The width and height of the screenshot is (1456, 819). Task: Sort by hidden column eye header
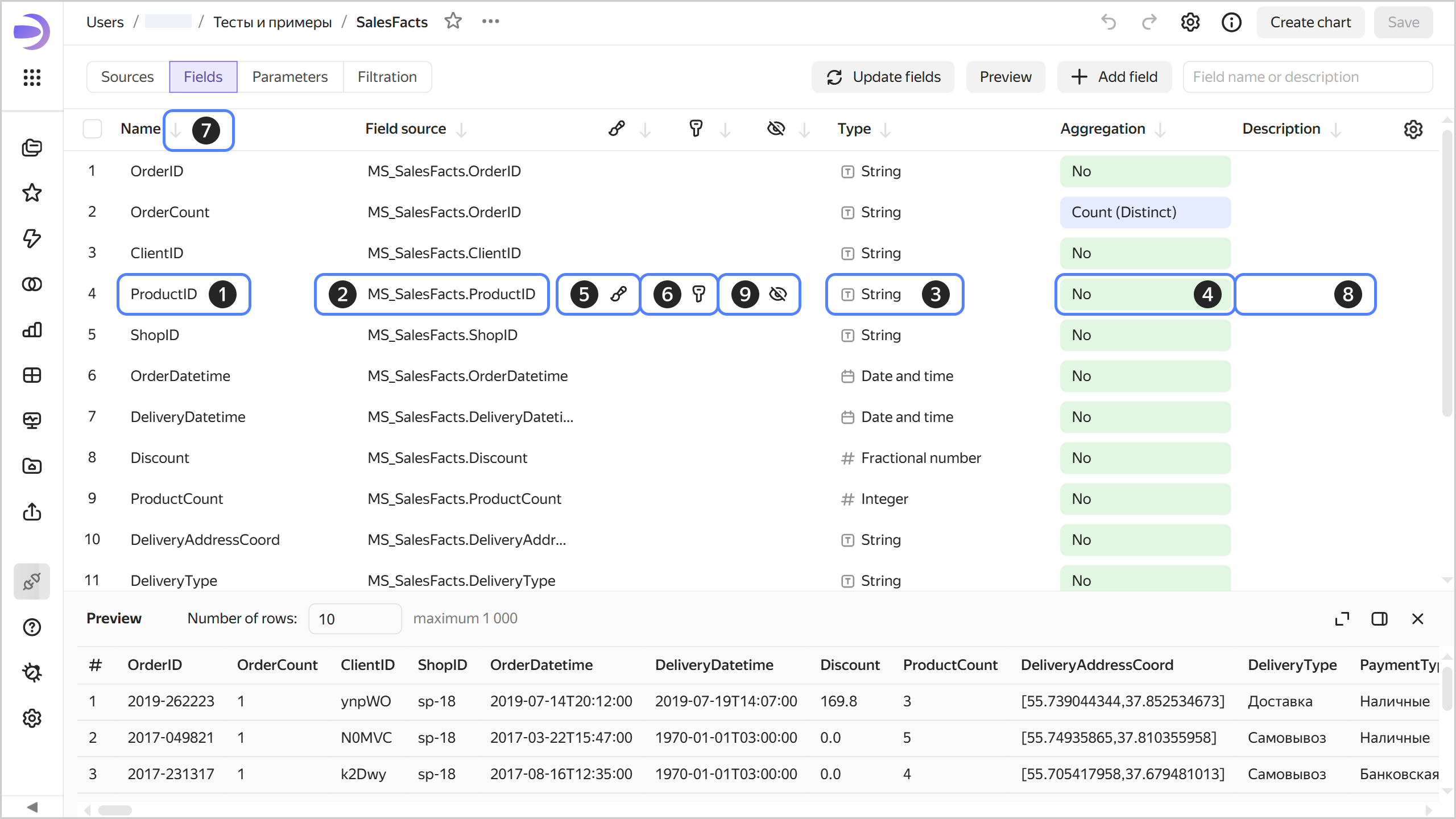pos(776,129)
